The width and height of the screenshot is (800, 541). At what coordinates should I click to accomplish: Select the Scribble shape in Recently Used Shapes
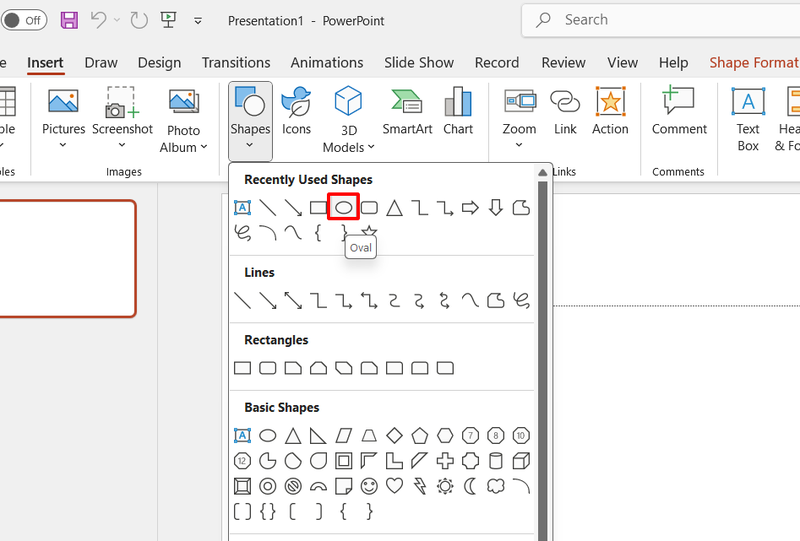pyautogui.click(x=242, y=233)
